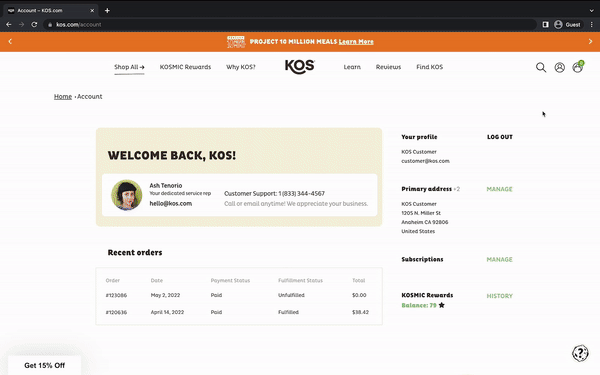Open a new browser tab
Viewport: 600px width, 375px height.
[107, 11]
